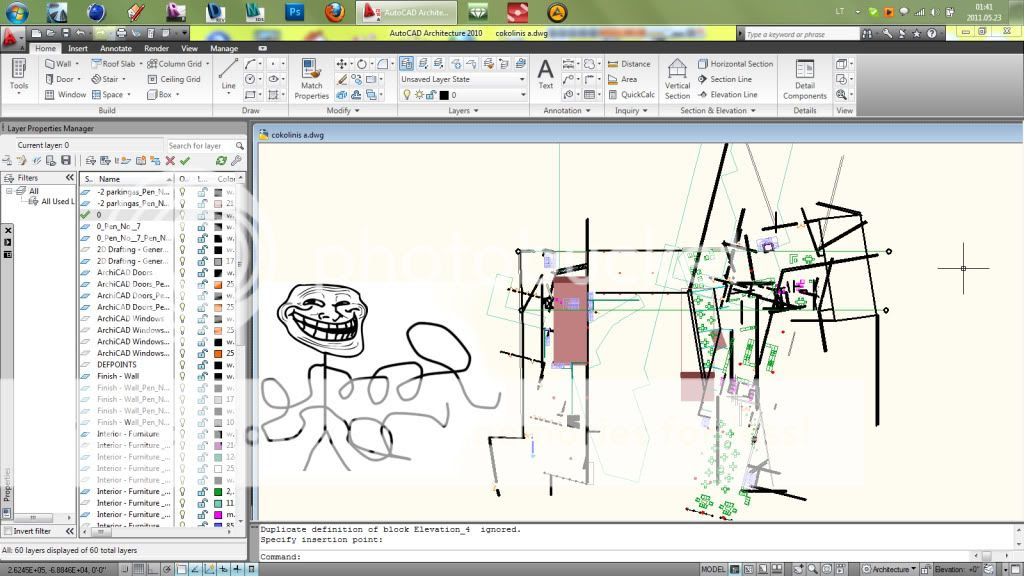
Task: Expand the Annotation panel
Action: [567, 110]
